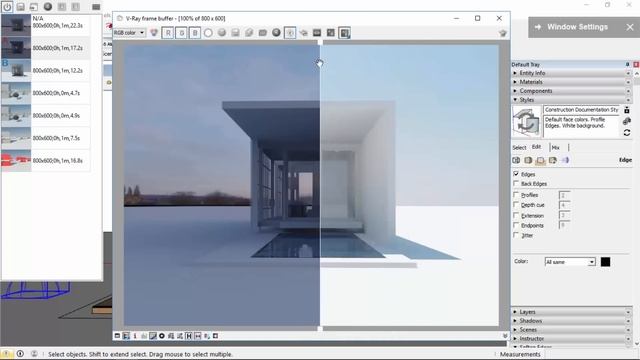Image resolution: width=640 pixels, height=360 pixels.
Task: Open the Background settings icon in Styles Edit
Action: (540, 160)
